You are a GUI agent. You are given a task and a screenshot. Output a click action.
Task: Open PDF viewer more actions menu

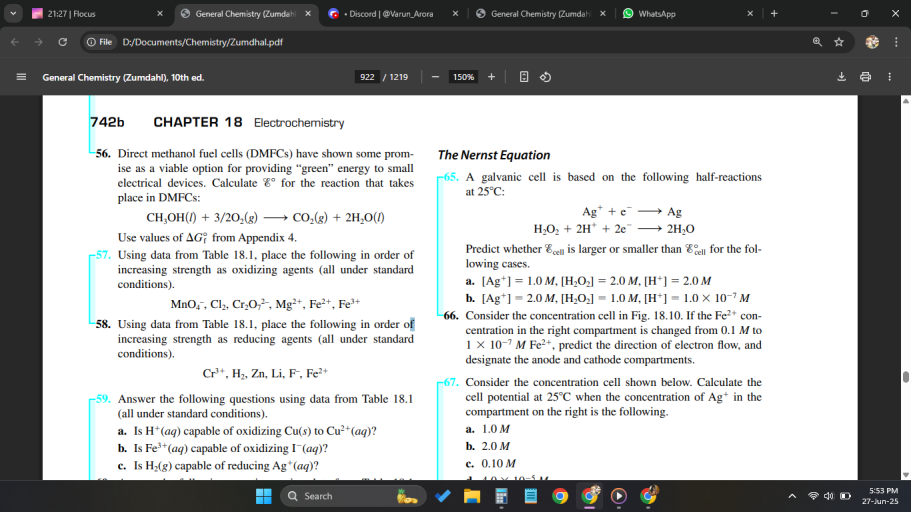tap(890, 77)
